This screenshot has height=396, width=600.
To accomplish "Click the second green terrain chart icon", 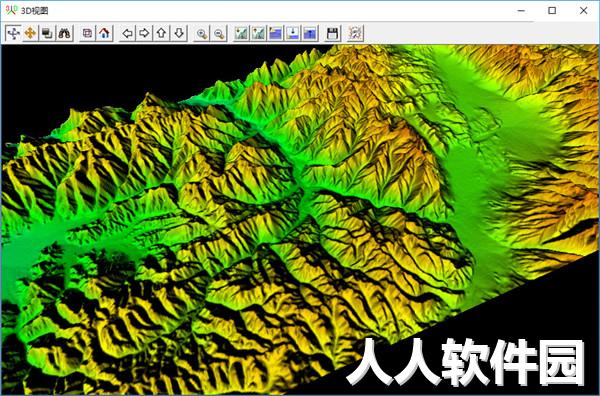I will point(259,33).
